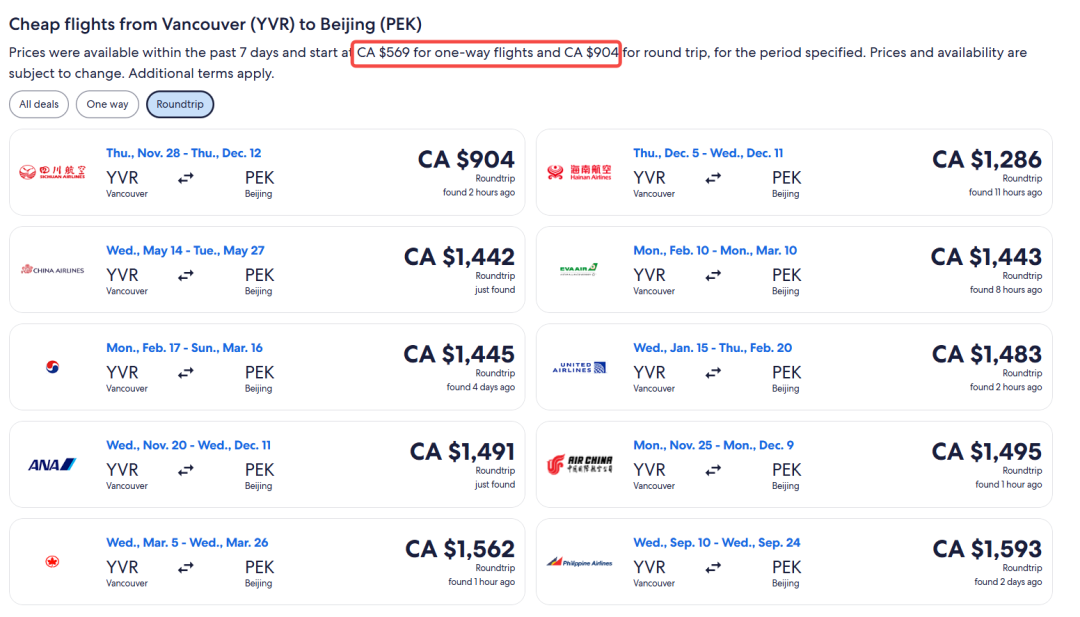Image resolution: width=1080 pixels, height=617 pixels.
Task: Click the China Airlines logo
Action: [52, 270]
